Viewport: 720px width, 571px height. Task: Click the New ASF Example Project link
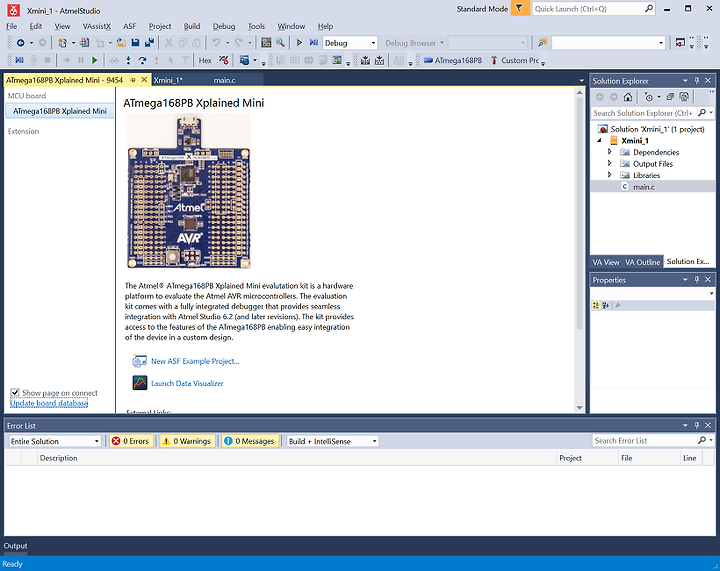click(195, 361)
